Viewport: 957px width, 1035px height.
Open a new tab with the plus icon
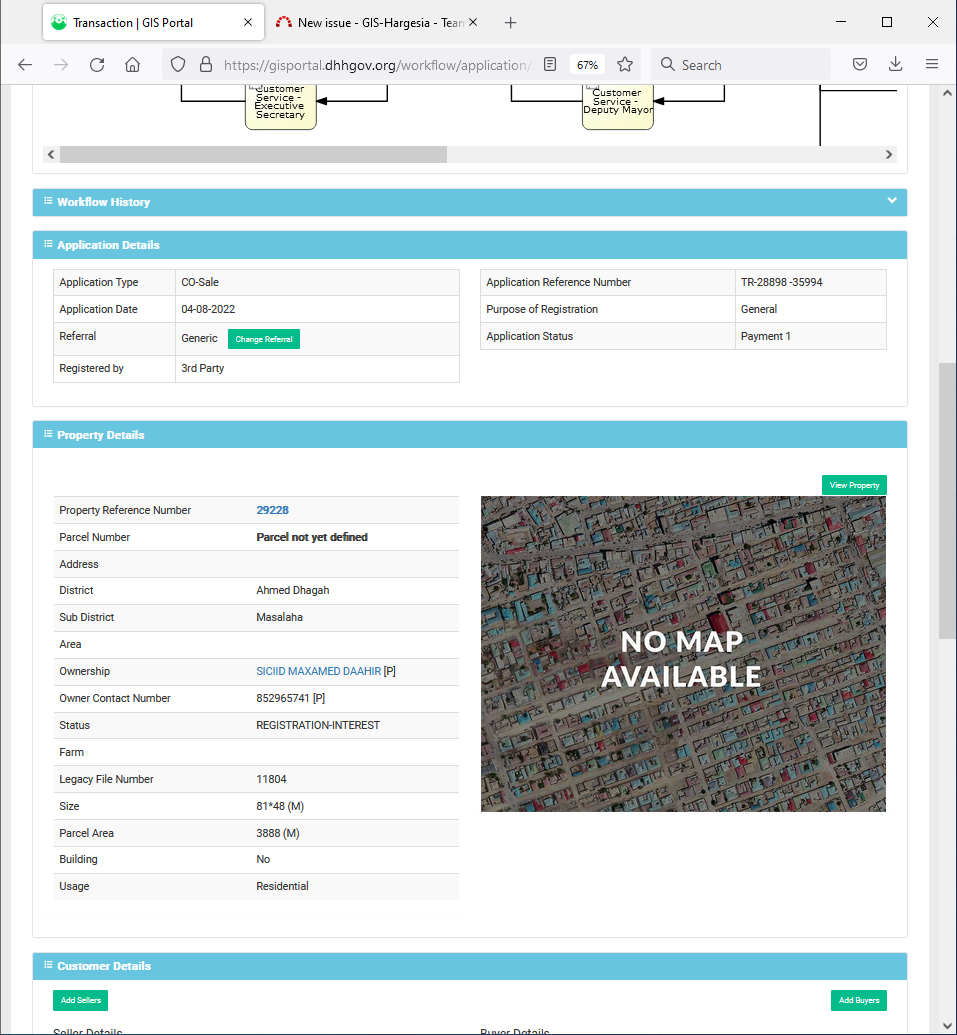pos(510,22)
